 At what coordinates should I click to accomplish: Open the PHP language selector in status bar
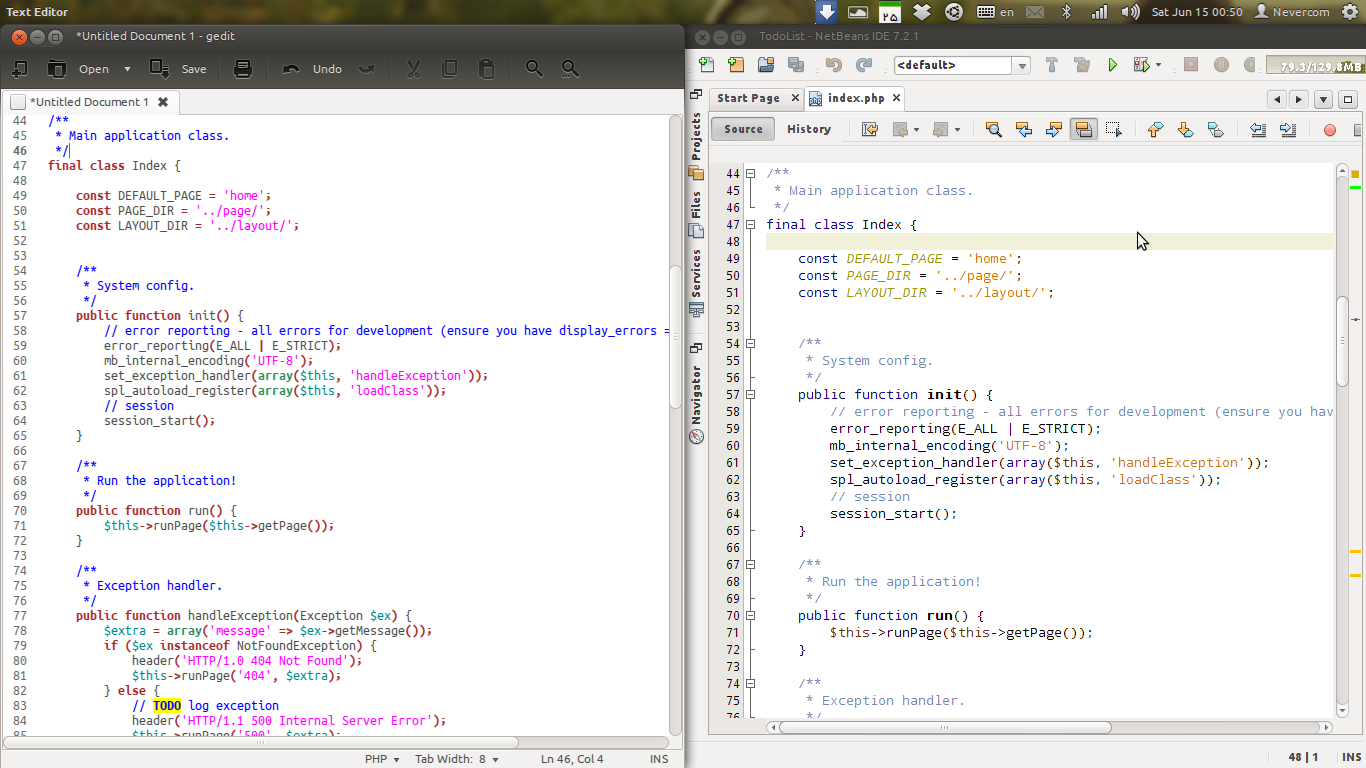click(382, 759)
